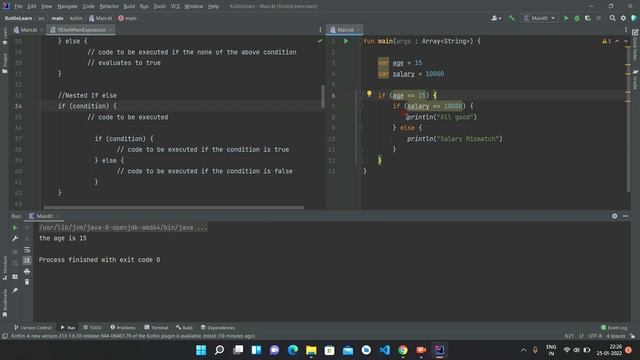640x360 pixels.
Task: Open the TODO tool window
Action: [92, 327]
